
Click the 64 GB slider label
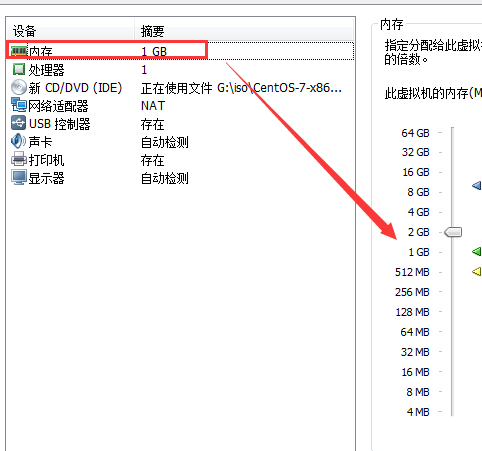click(x=415, y=133)
